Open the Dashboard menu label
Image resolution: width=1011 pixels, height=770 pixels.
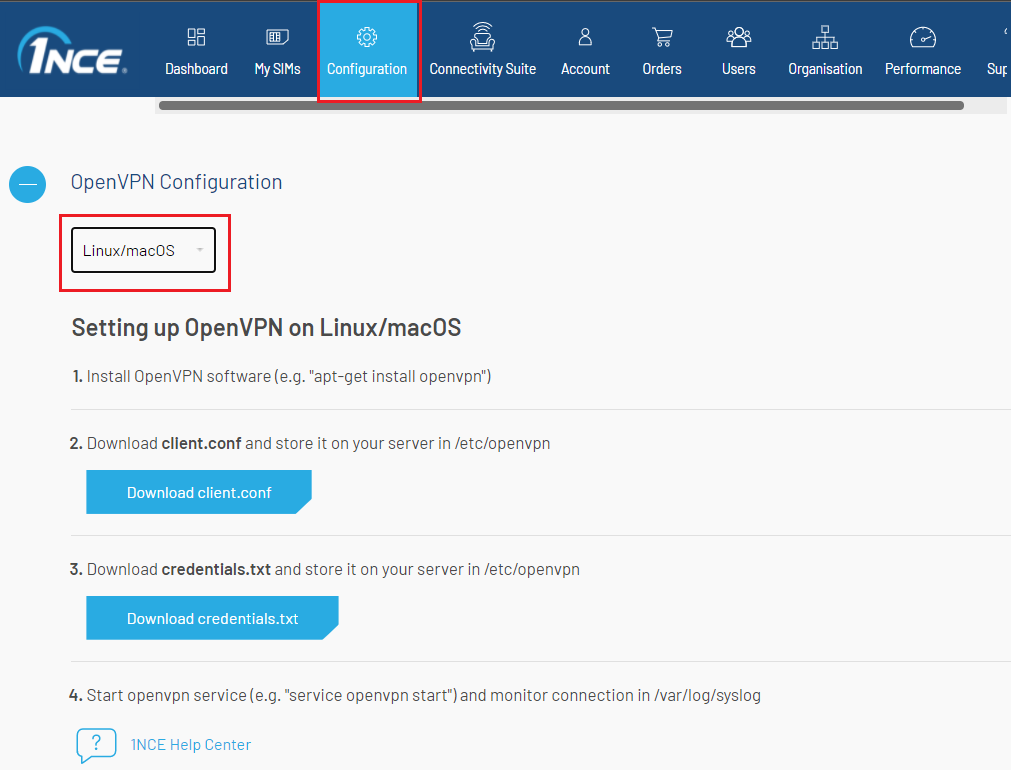[196, 69]
